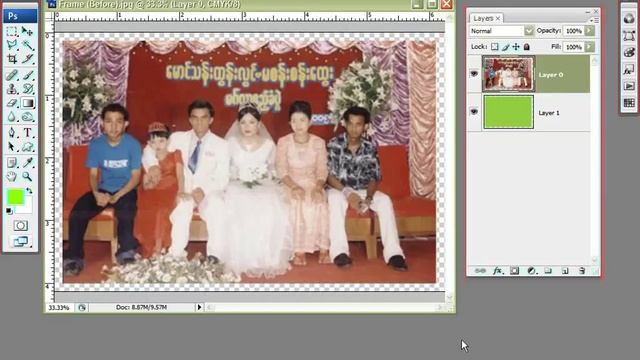Add a layer mask
The image size is (640, 360).
514,271
